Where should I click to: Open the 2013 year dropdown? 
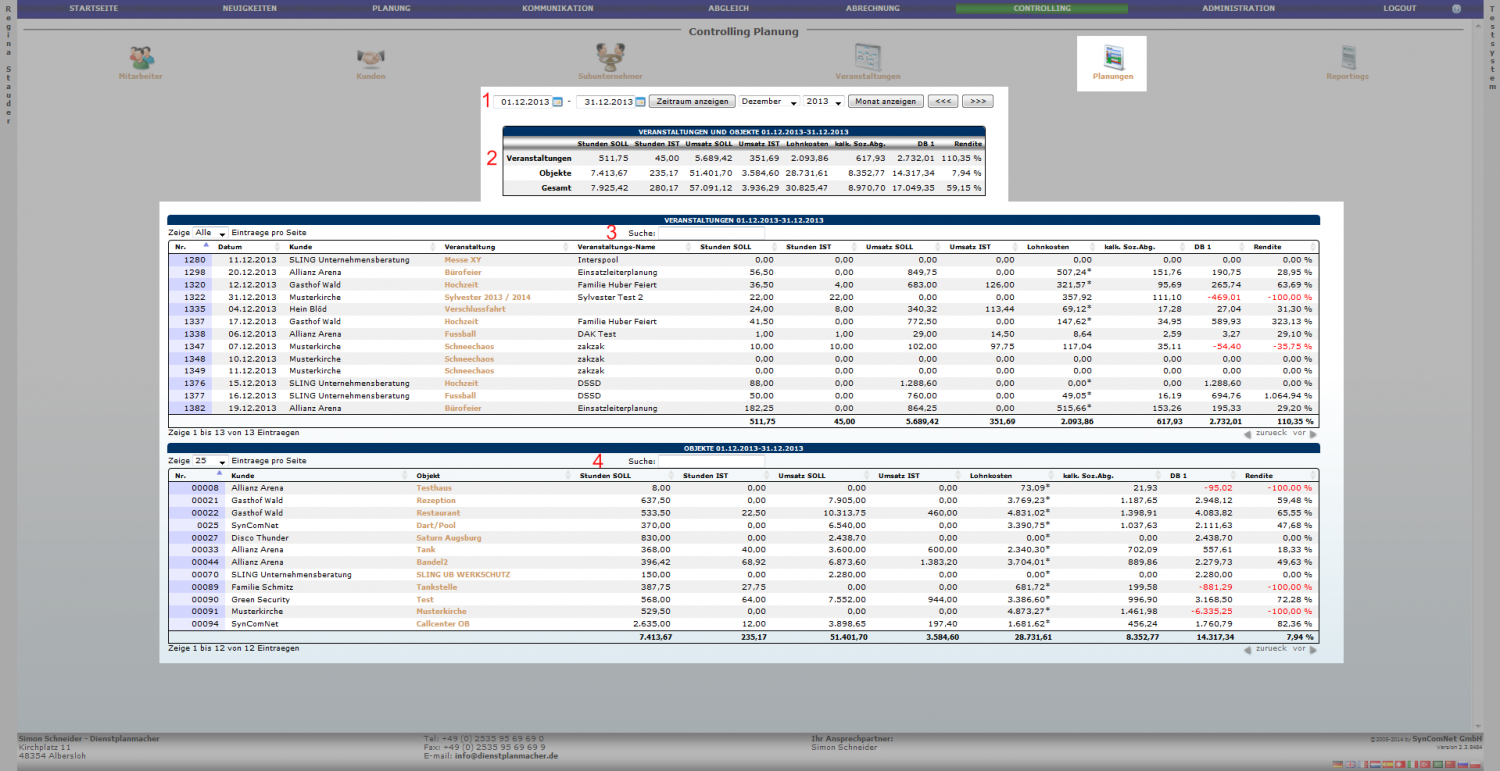tap(824, 102)
